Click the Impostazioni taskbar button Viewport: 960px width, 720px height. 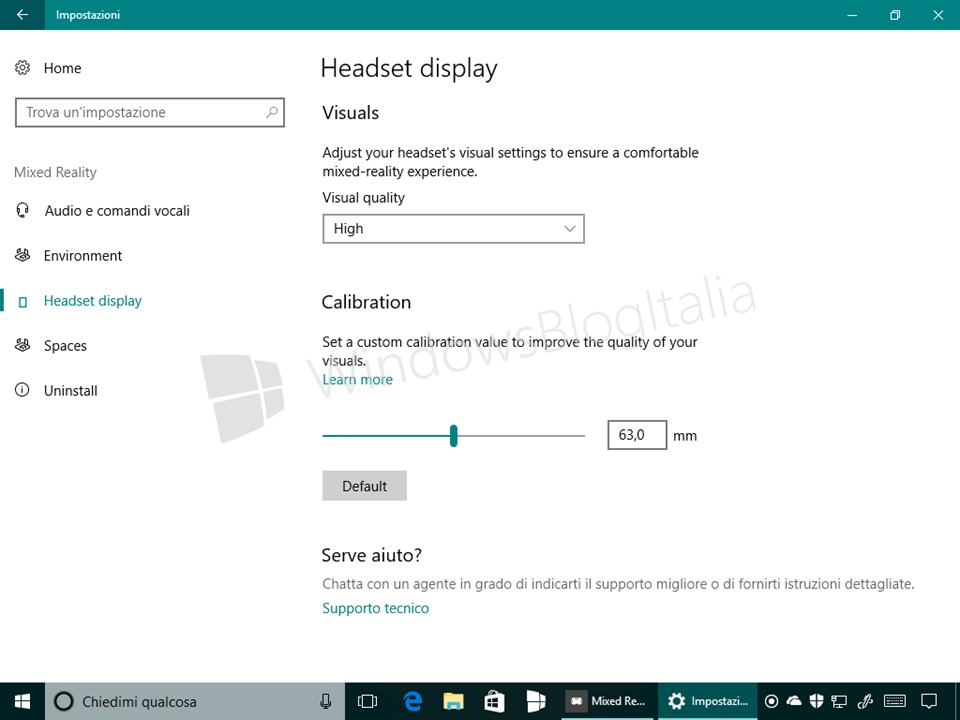coord(708,702)
